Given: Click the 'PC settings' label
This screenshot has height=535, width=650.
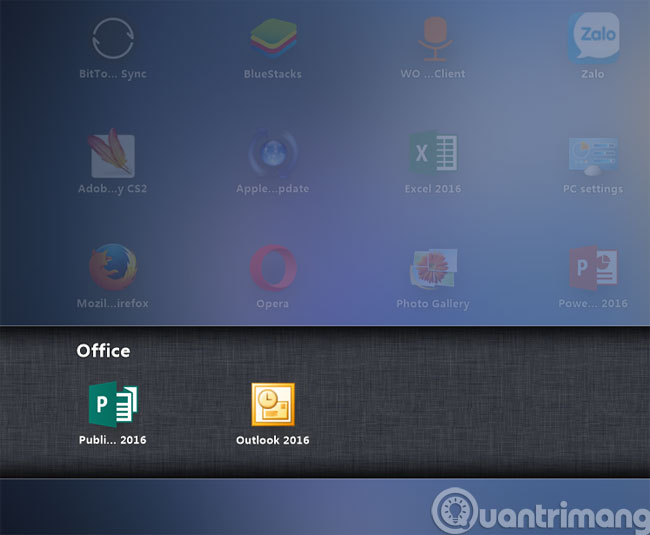Looking at the screenshot, I should [x=593, y=189].
